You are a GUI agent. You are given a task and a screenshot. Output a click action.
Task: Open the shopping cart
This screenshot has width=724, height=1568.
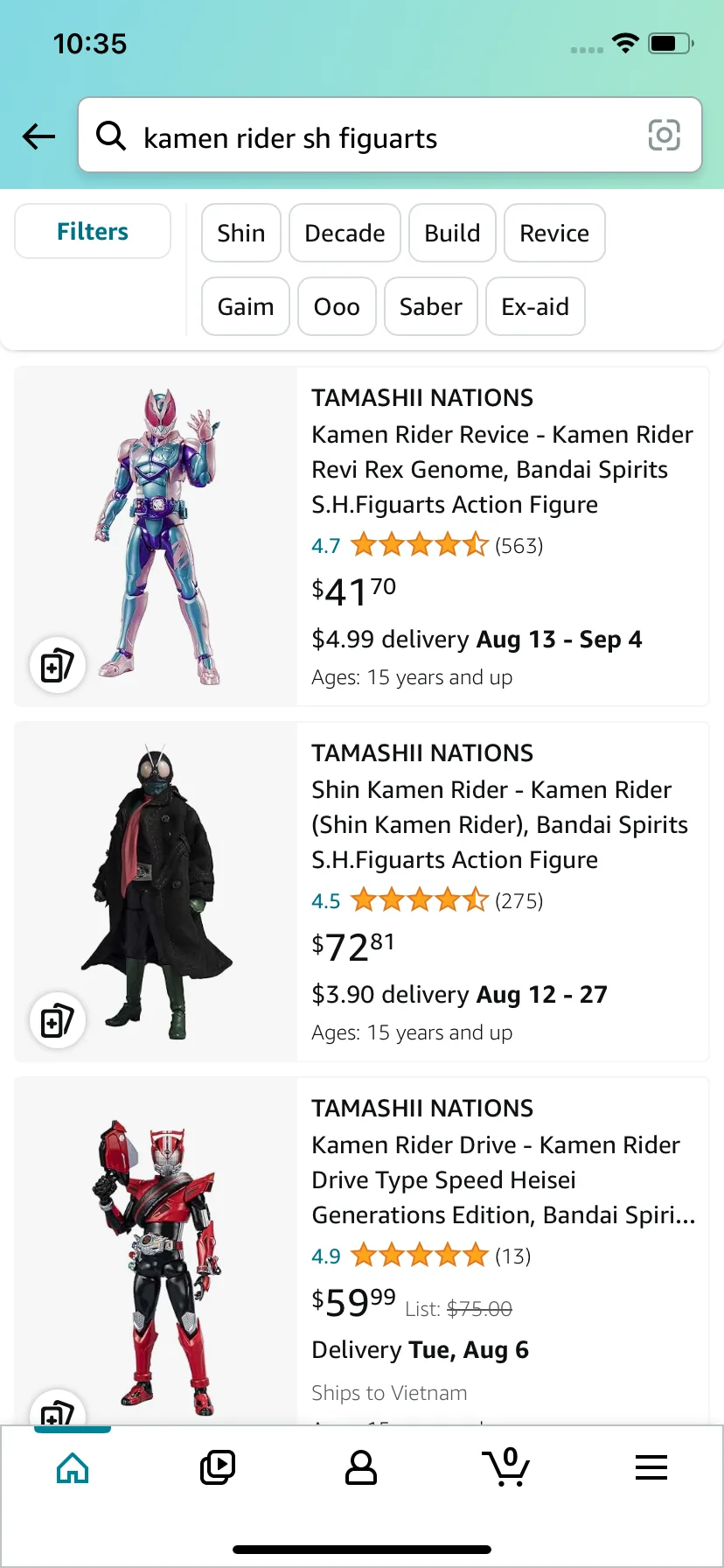coord(506,1467)
